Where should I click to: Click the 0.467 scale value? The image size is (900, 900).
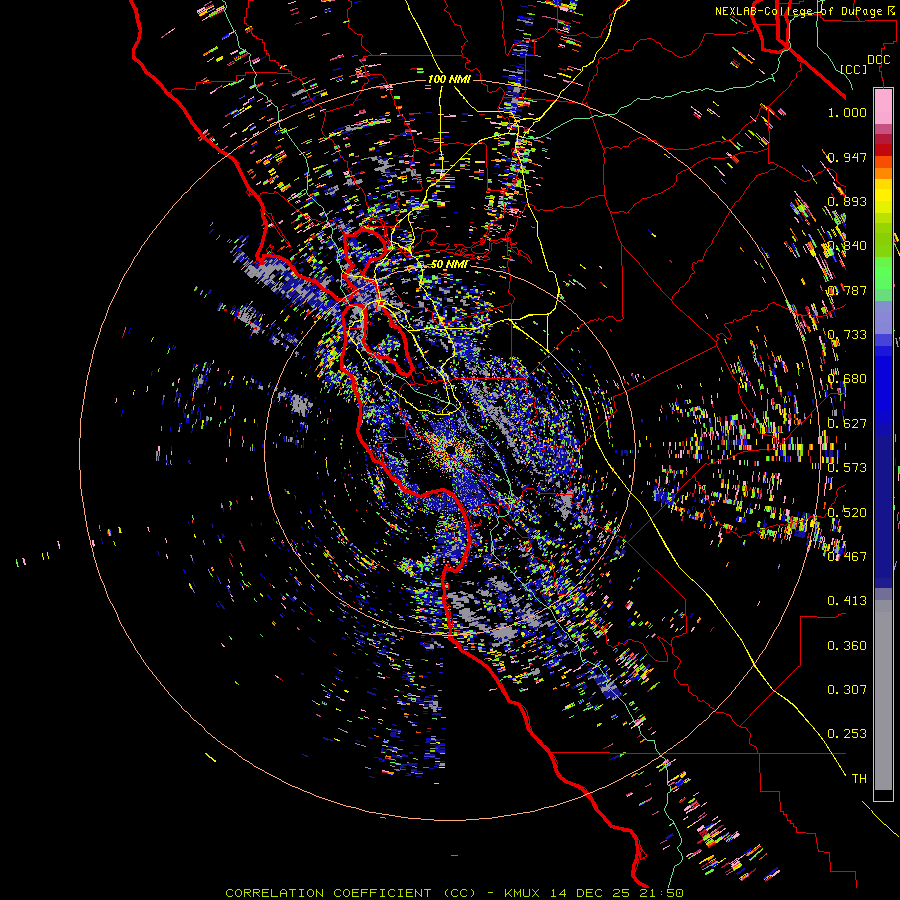coord(847,556)
